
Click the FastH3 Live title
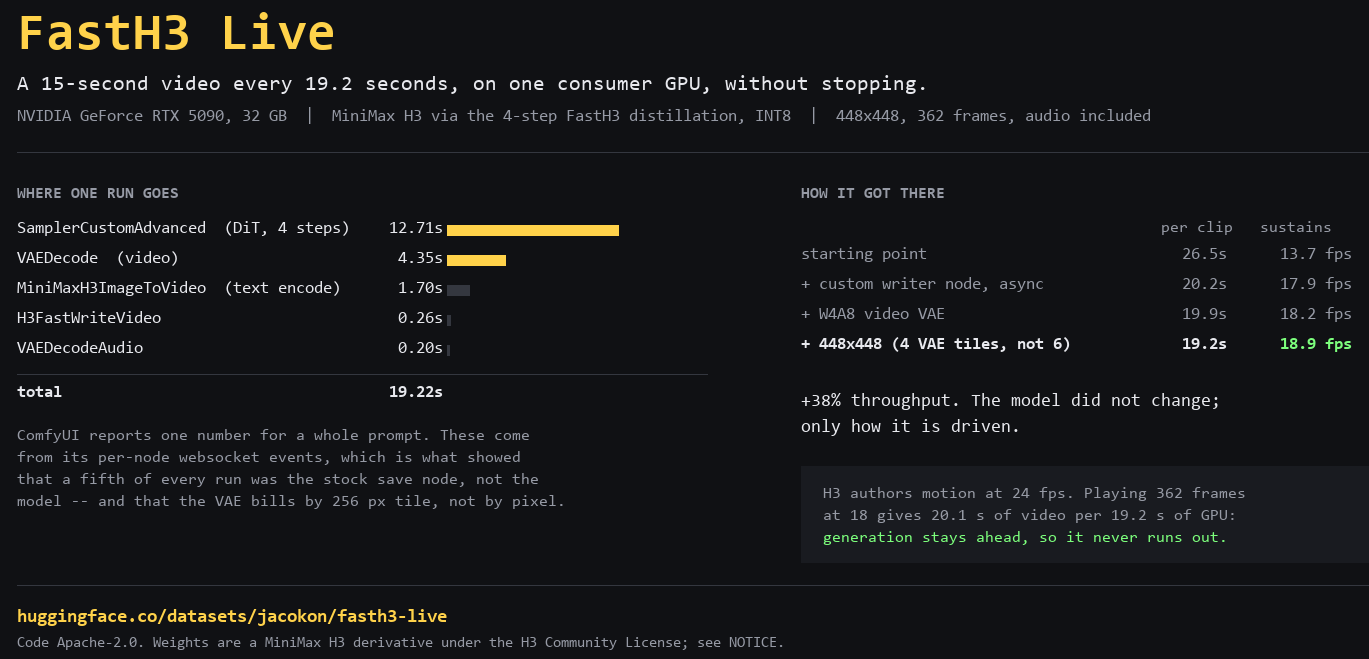[176, 33]
